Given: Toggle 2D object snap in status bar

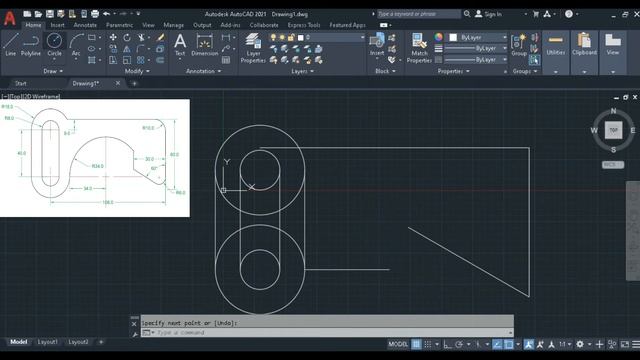Looking at the screenshot, I should 509,344.
